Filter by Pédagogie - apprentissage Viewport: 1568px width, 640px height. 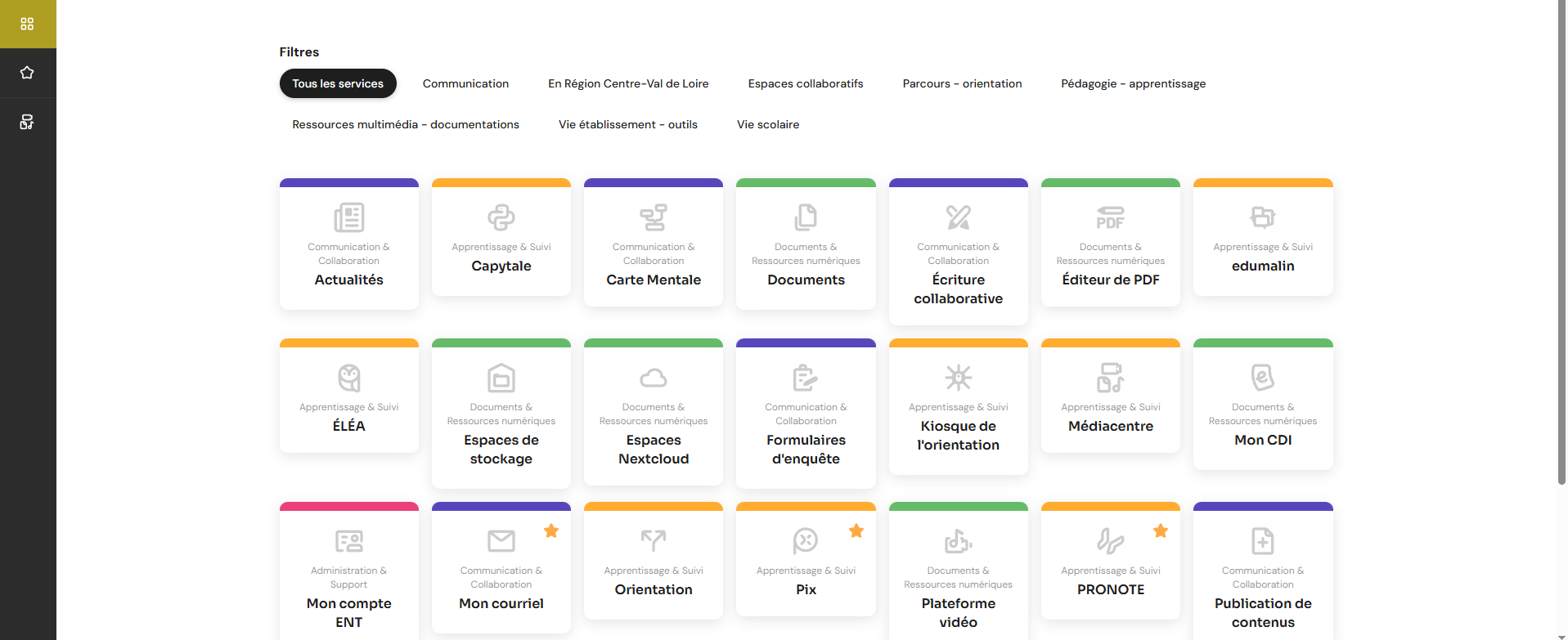(1134, 83)
